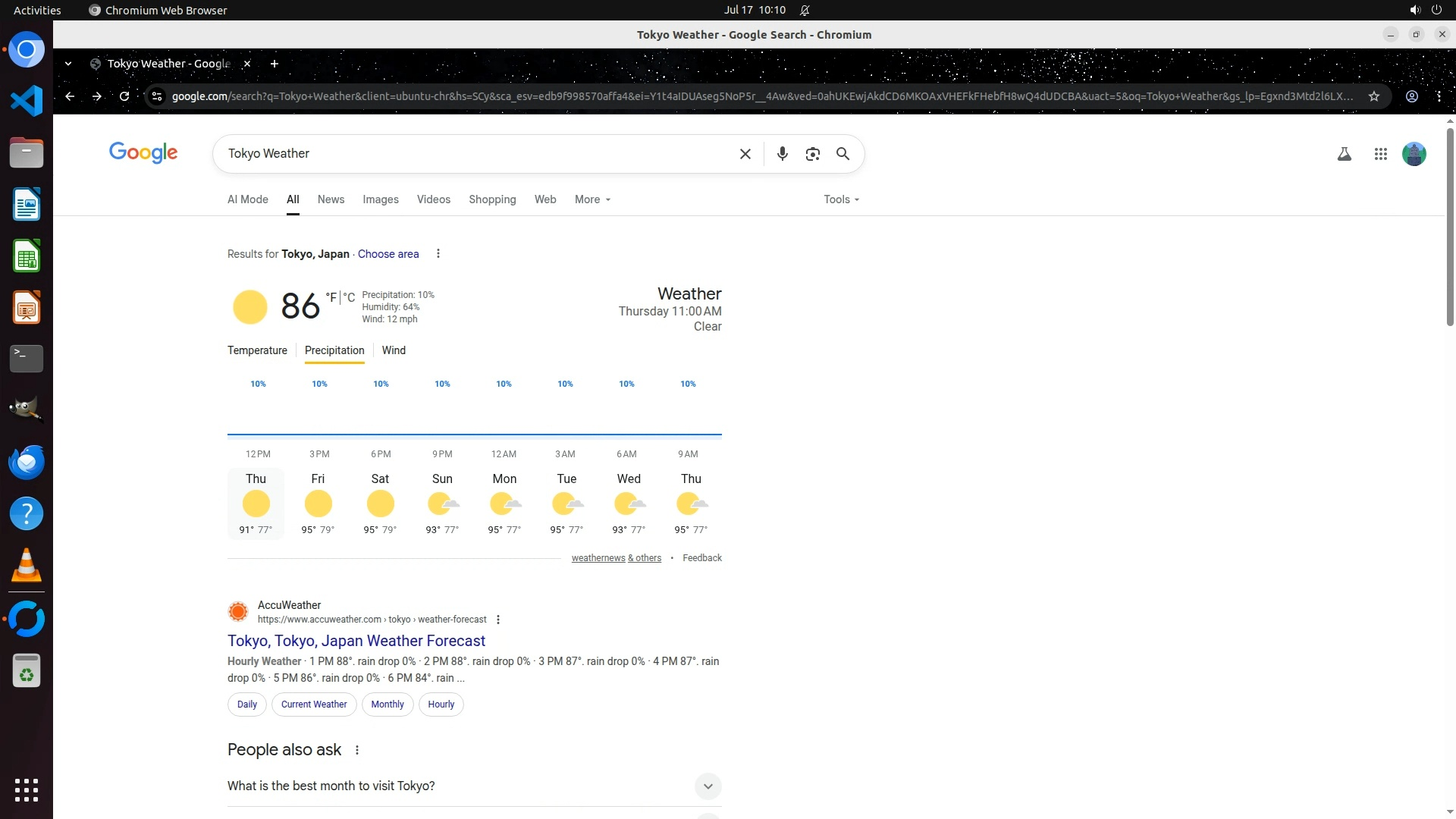Viewport: 1456px width, 819px height.
Task: Open Search Labs flask icon
Action: (x=1344, y=154)
